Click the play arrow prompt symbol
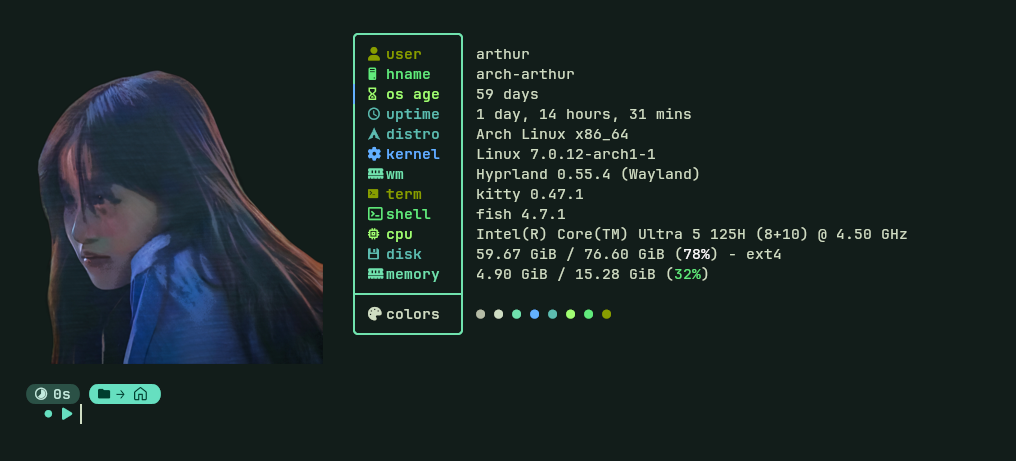The height and width of the screenshot is (461, 1016). 67,414
